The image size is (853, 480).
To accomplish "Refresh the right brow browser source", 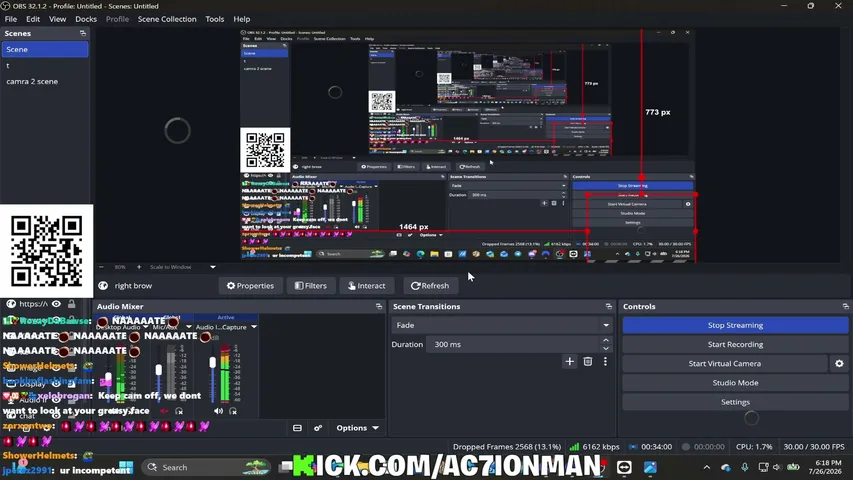I will 430,286.
